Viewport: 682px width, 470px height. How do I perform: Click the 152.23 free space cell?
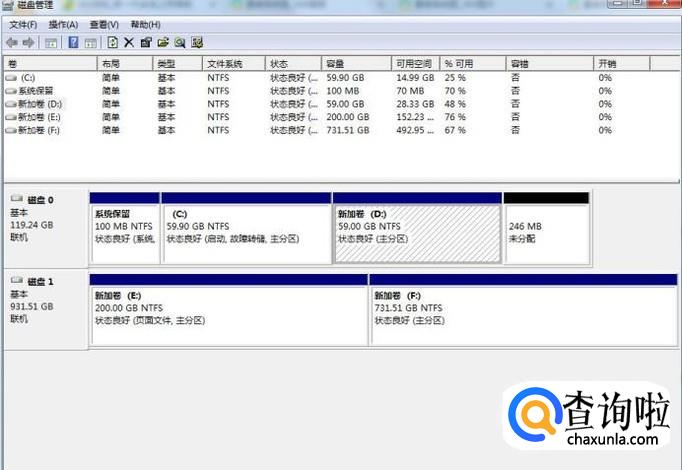[415, 117]
